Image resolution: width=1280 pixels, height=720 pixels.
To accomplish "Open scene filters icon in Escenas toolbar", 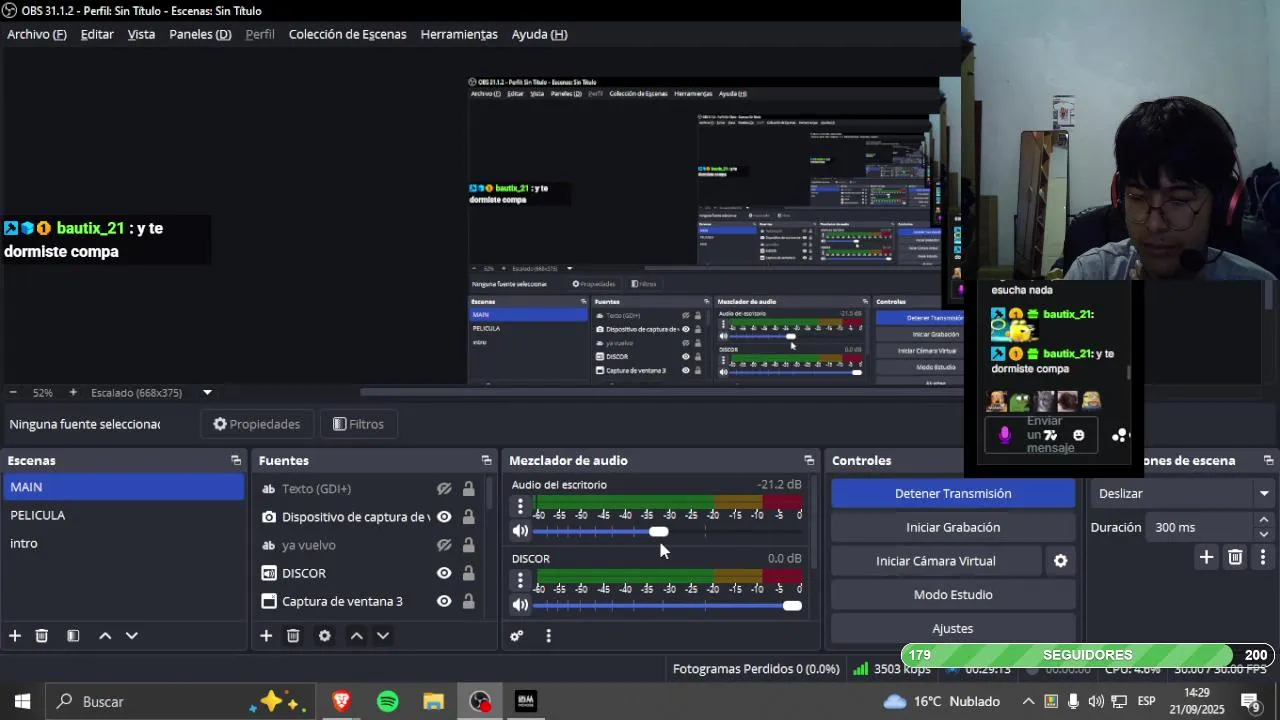I will (73, 636).
